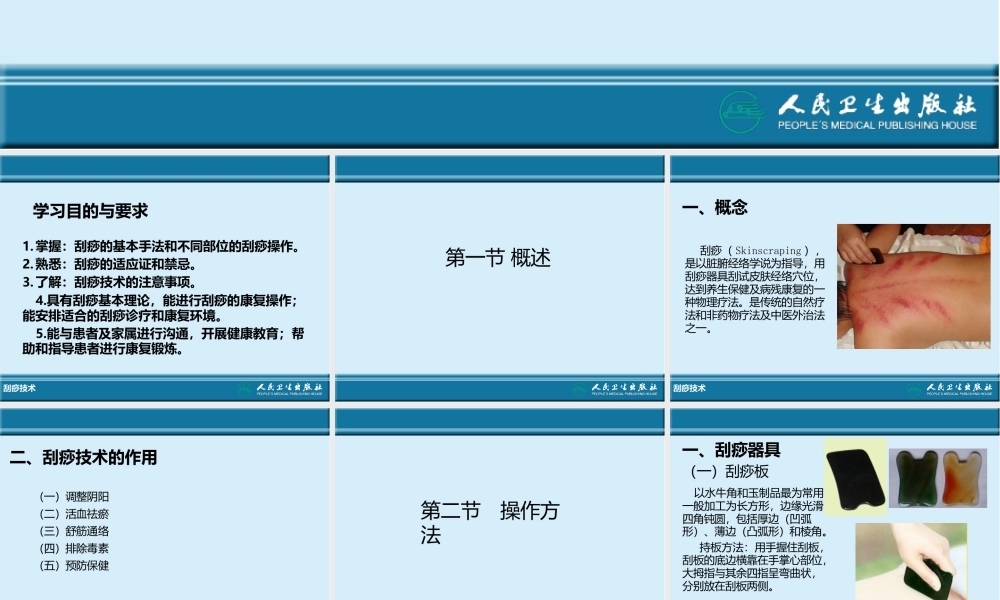
Task: Select line 2.熟悉 about indications and contraindications
Action: [109, 264]
